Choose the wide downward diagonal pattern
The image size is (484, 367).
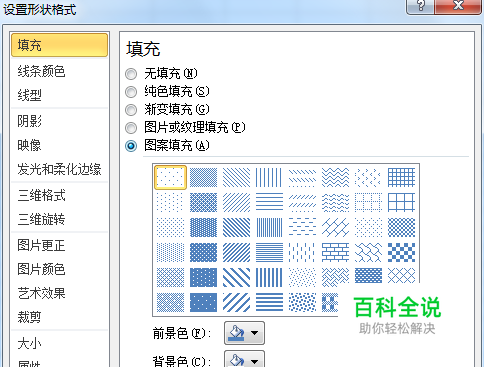[x=236, y=277]
